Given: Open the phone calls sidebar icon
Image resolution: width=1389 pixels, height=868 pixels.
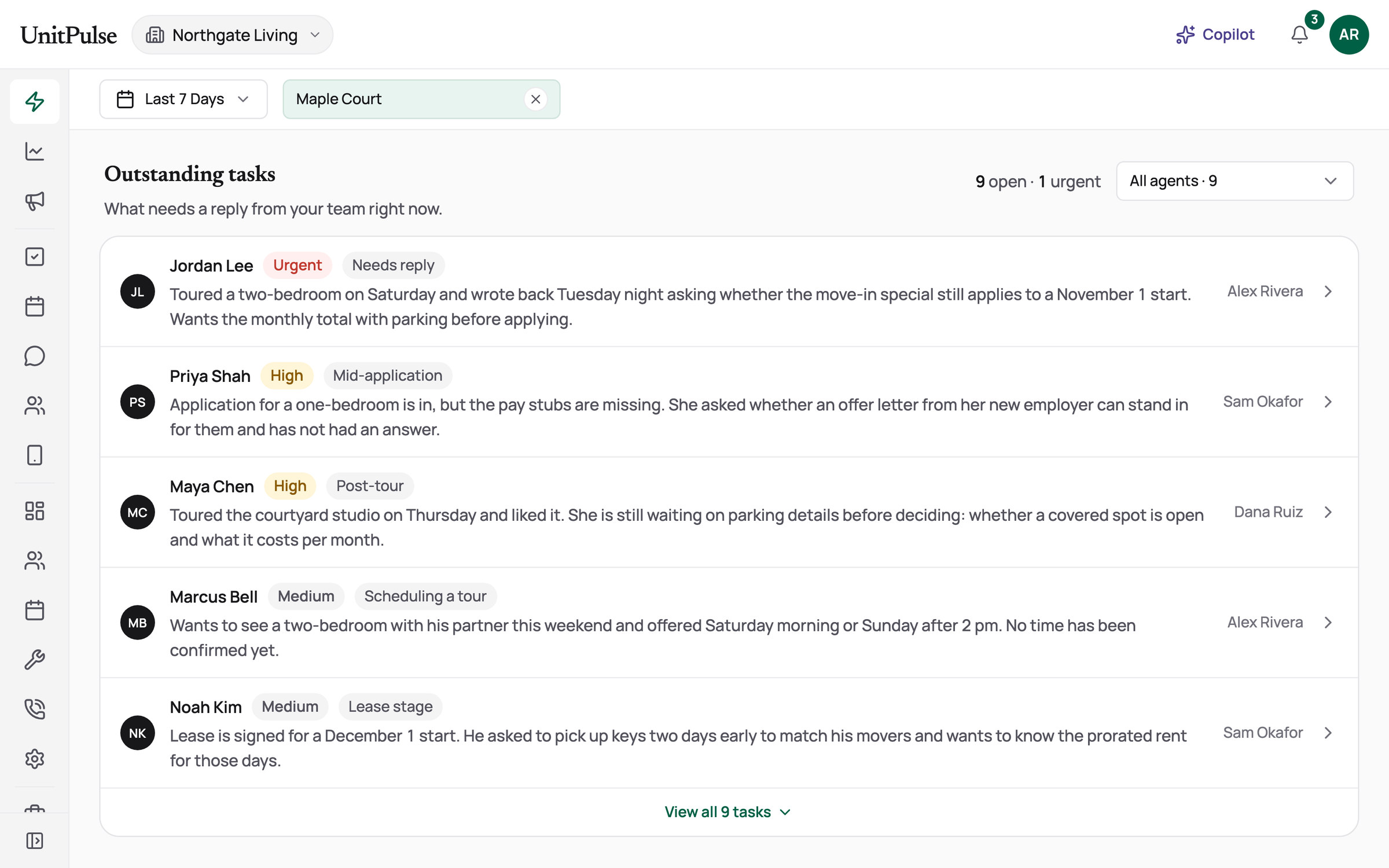Looking at the screenshot, I should tap(35, 709).
